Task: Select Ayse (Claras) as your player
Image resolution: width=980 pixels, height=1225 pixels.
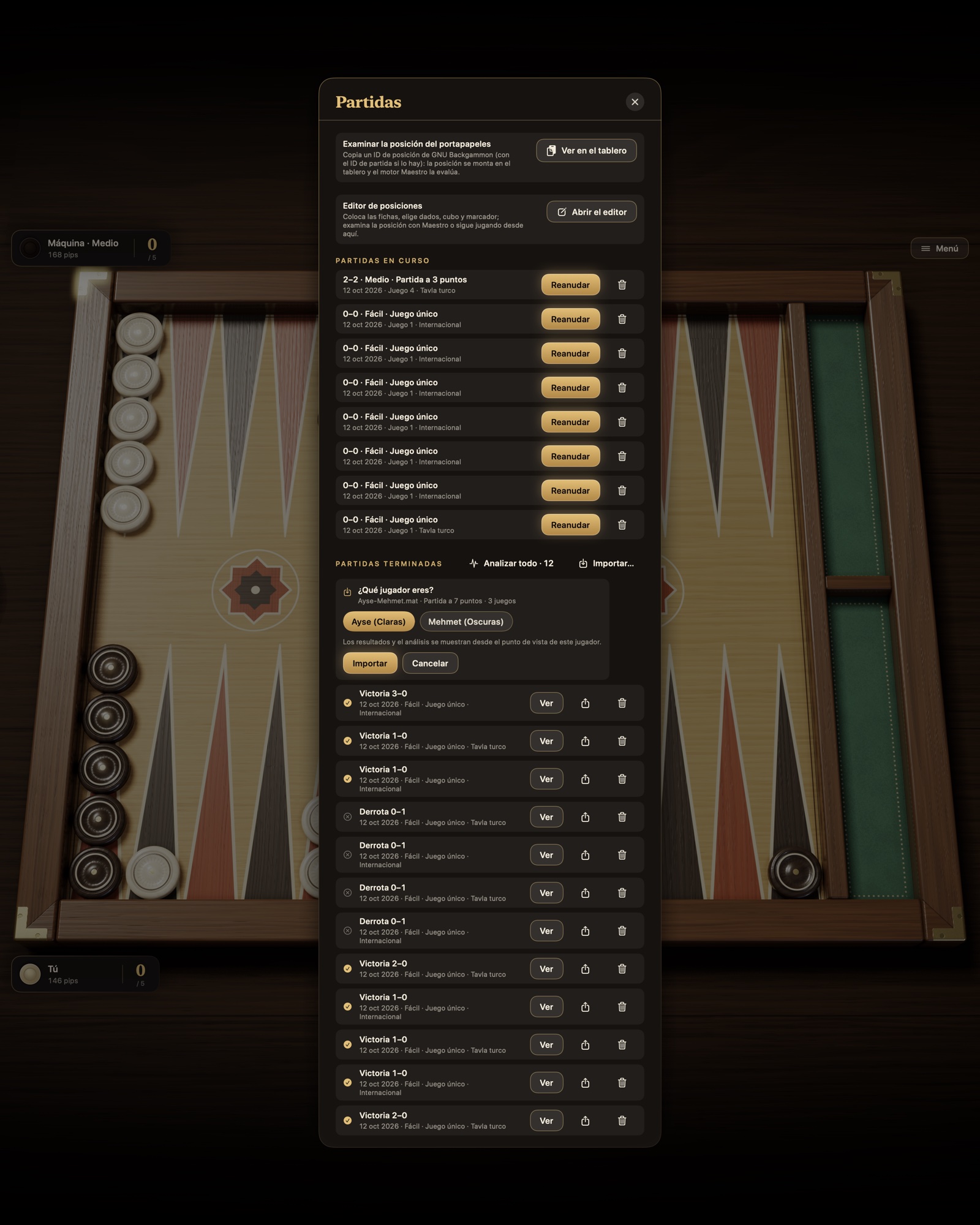Action: pos(379,622)
